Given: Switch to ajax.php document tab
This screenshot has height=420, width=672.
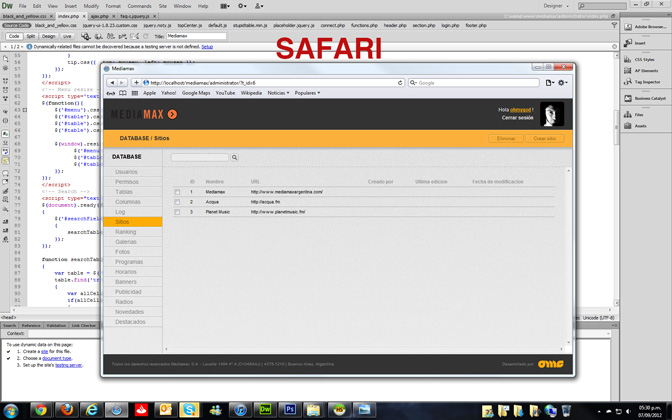Looking at the screenshot, I should 99,16.
